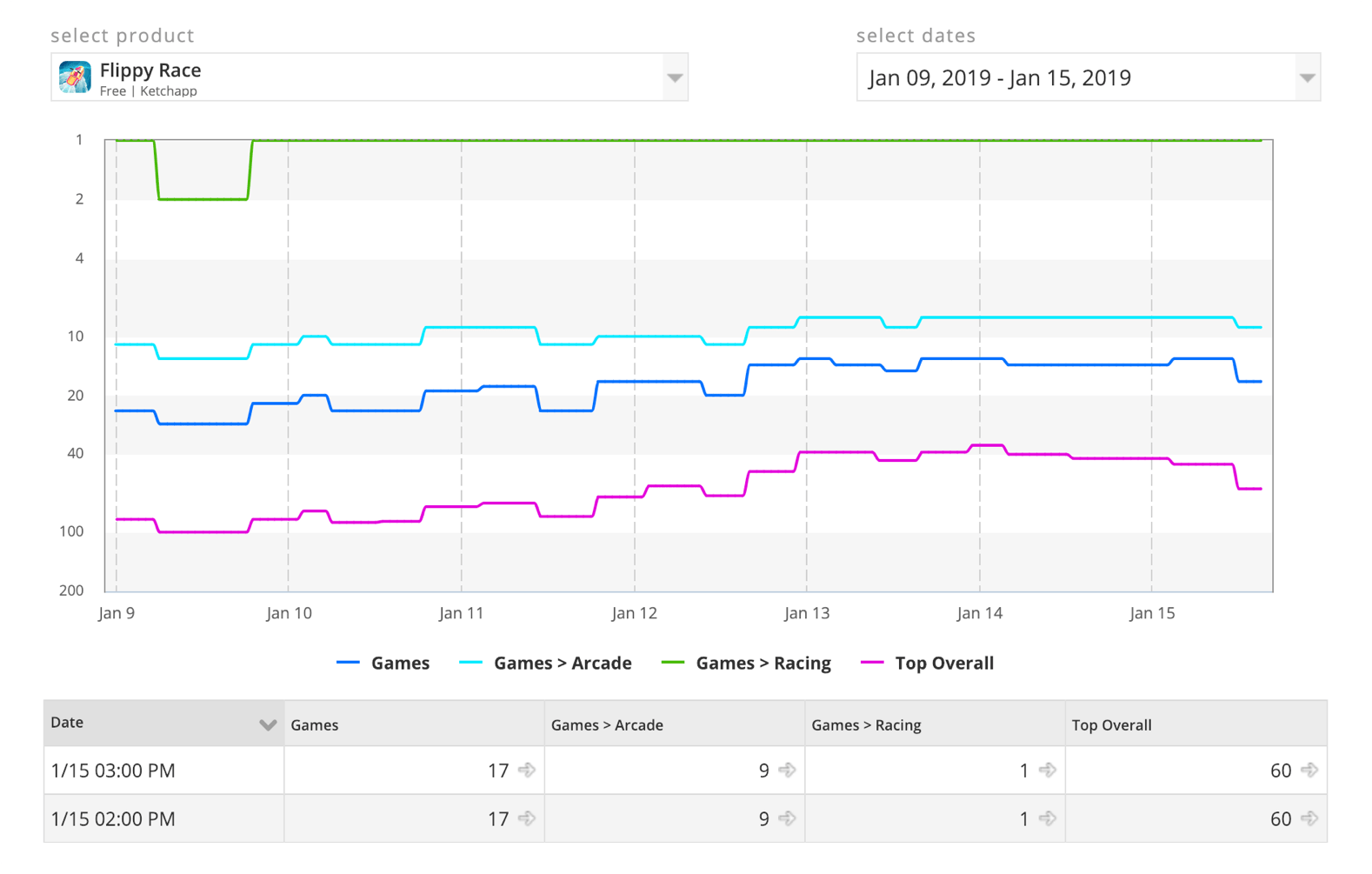Toggle Games > Arcade legend series
This screenshot has width=1372, height=874.
(x=545, y=663)
